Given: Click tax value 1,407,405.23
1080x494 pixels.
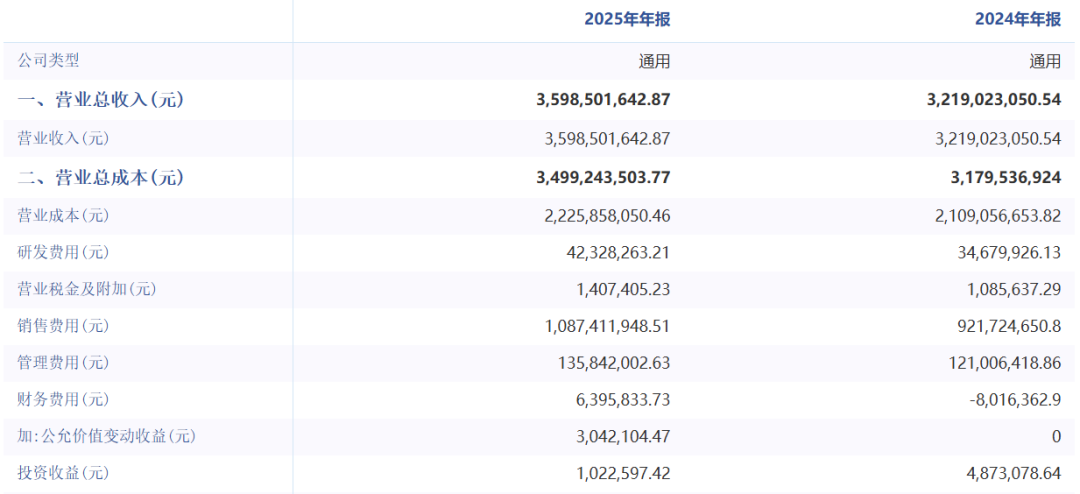Looking at the screenshot, I should click(623, 290).
